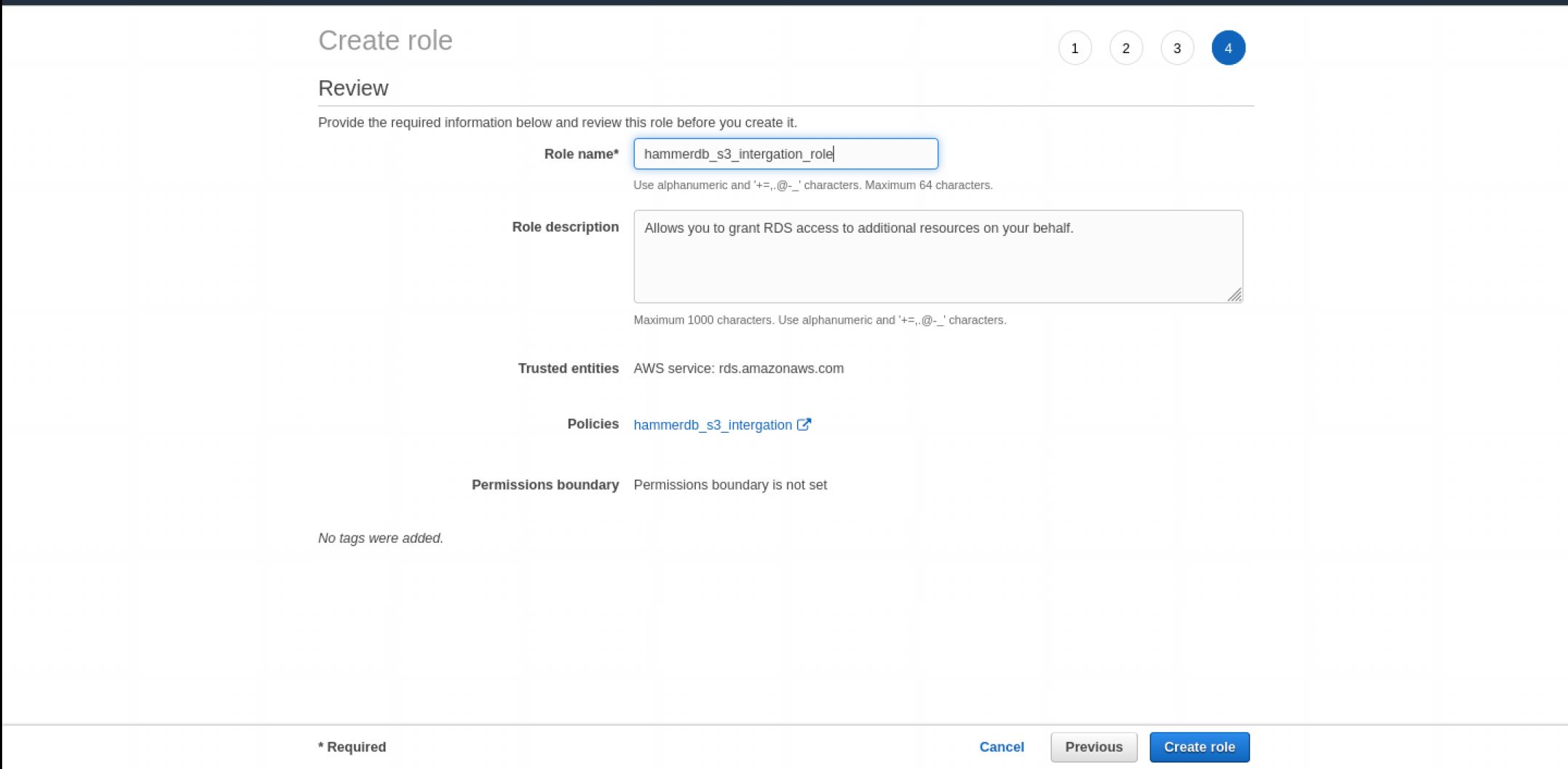The image size is (1568, 769).
Task: Click the Review section heading
Action: [353, 88]
